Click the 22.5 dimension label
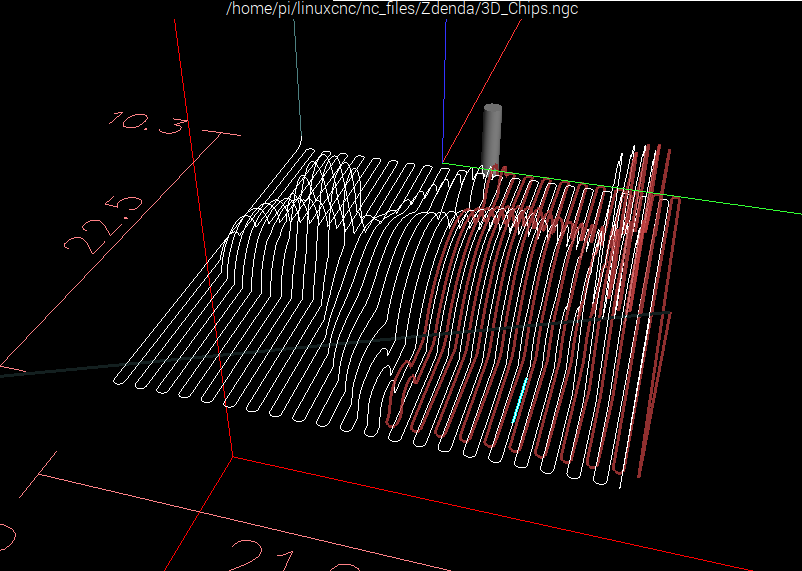802x571 pixels. coord(103,223)
